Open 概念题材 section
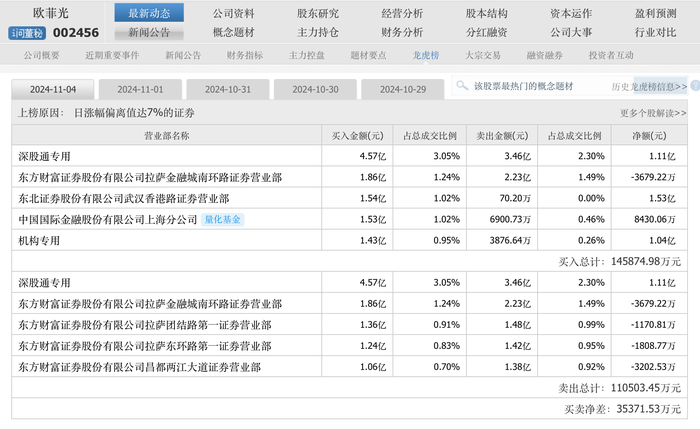The width and height of the screenshot is (700, 429). pyautogui.click(x=233, y=32)
